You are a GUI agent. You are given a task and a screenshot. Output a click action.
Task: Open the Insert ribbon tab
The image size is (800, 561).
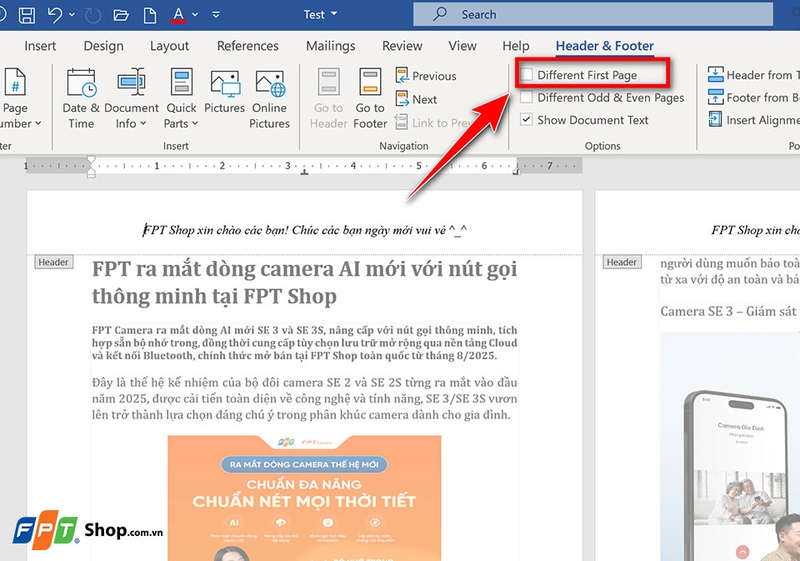pyautogui.click(x=40, y=46)
